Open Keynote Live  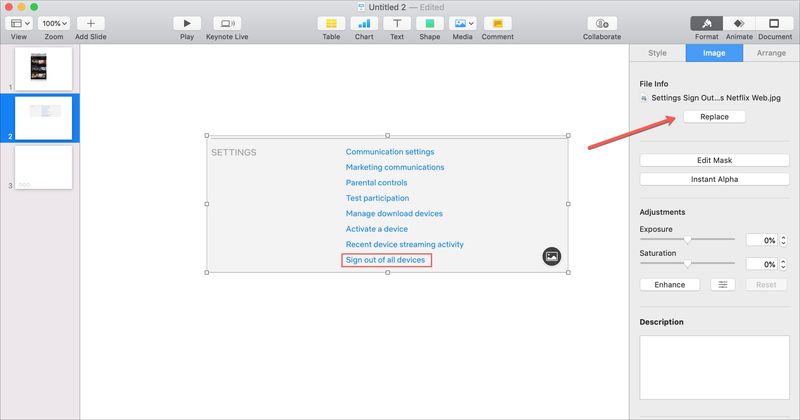[227, 23]
